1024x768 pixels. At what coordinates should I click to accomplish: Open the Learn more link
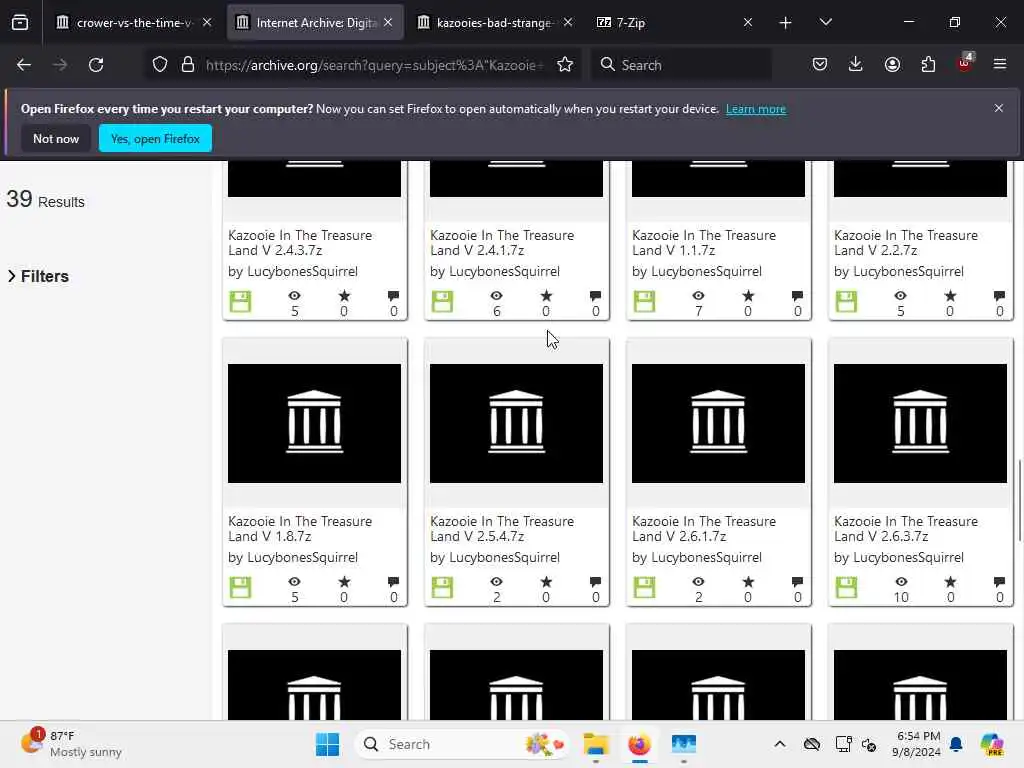(756, 109)
